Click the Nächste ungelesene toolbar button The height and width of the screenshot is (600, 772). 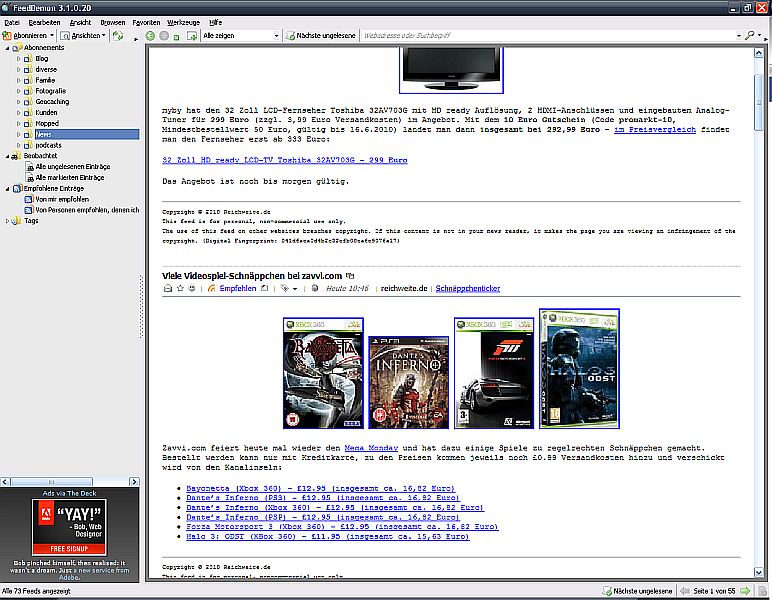321,35
